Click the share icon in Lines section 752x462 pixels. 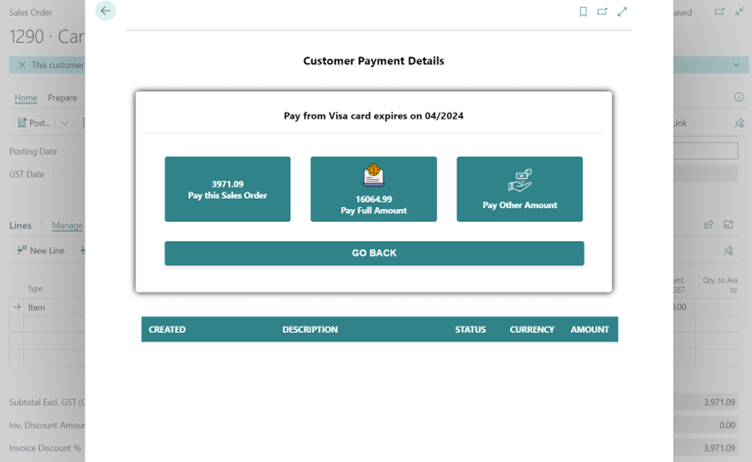[708, 225]
